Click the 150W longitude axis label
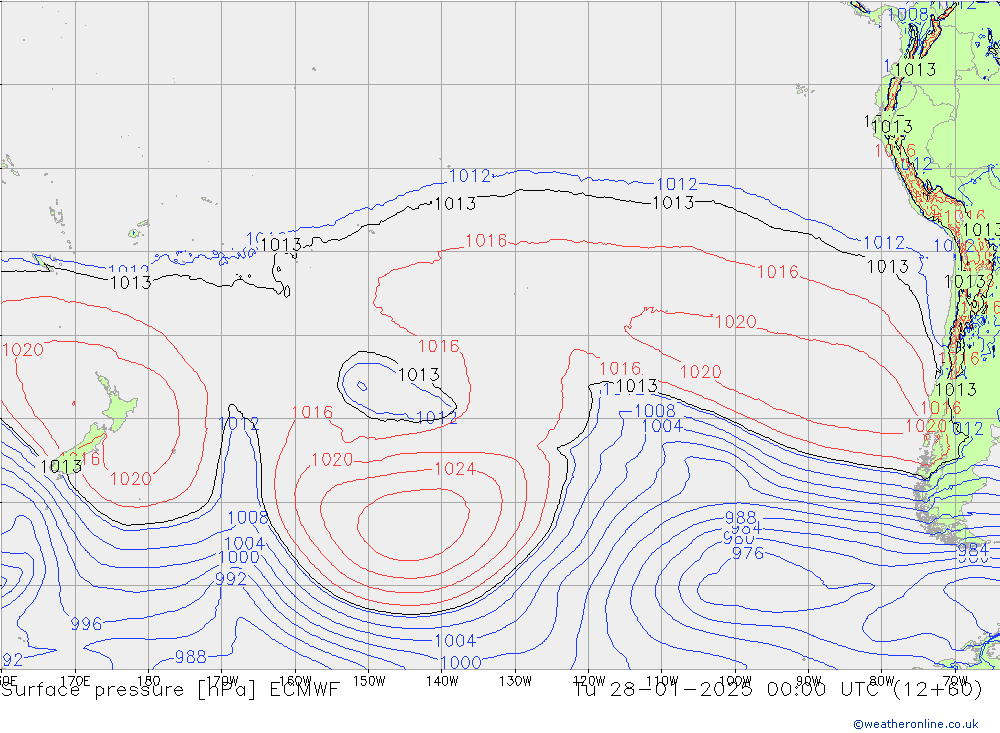1000x733 pixels. (369, 681)
